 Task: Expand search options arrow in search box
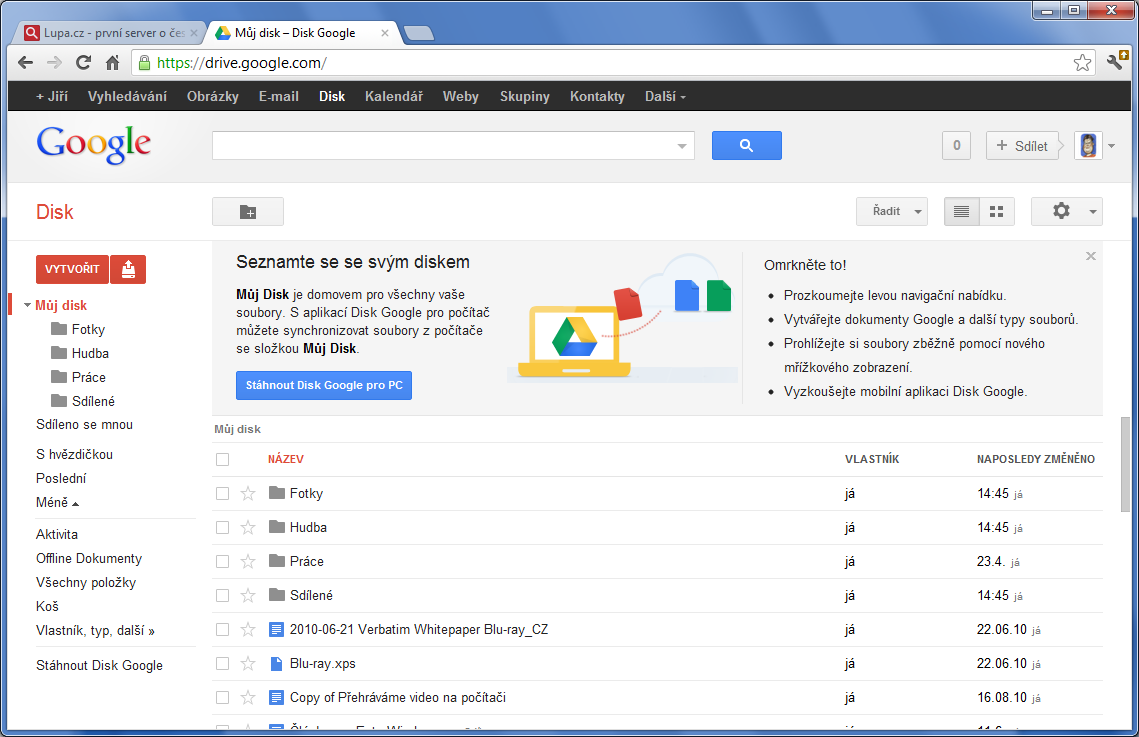click(681, 146)
